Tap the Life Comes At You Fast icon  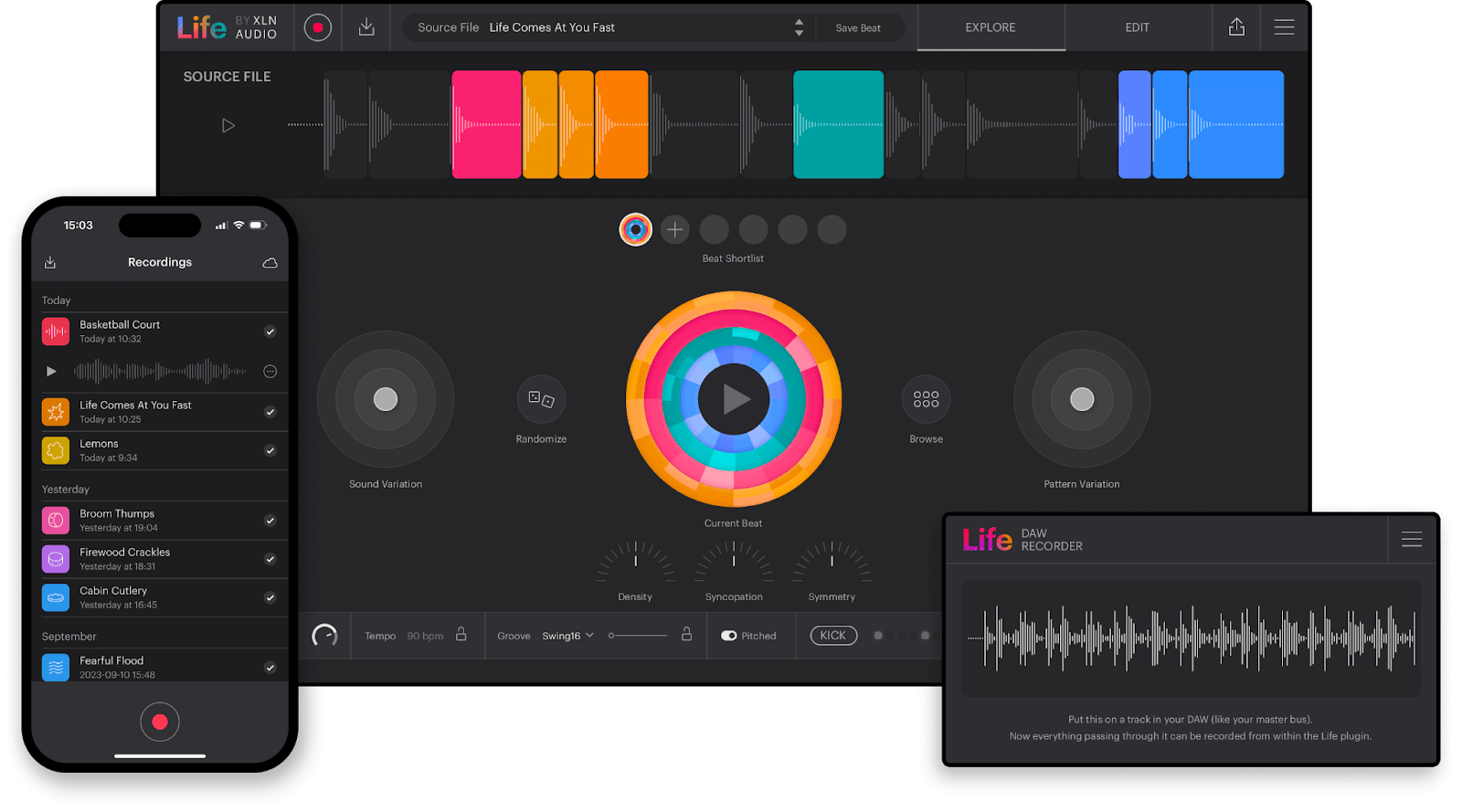point(56,411)
